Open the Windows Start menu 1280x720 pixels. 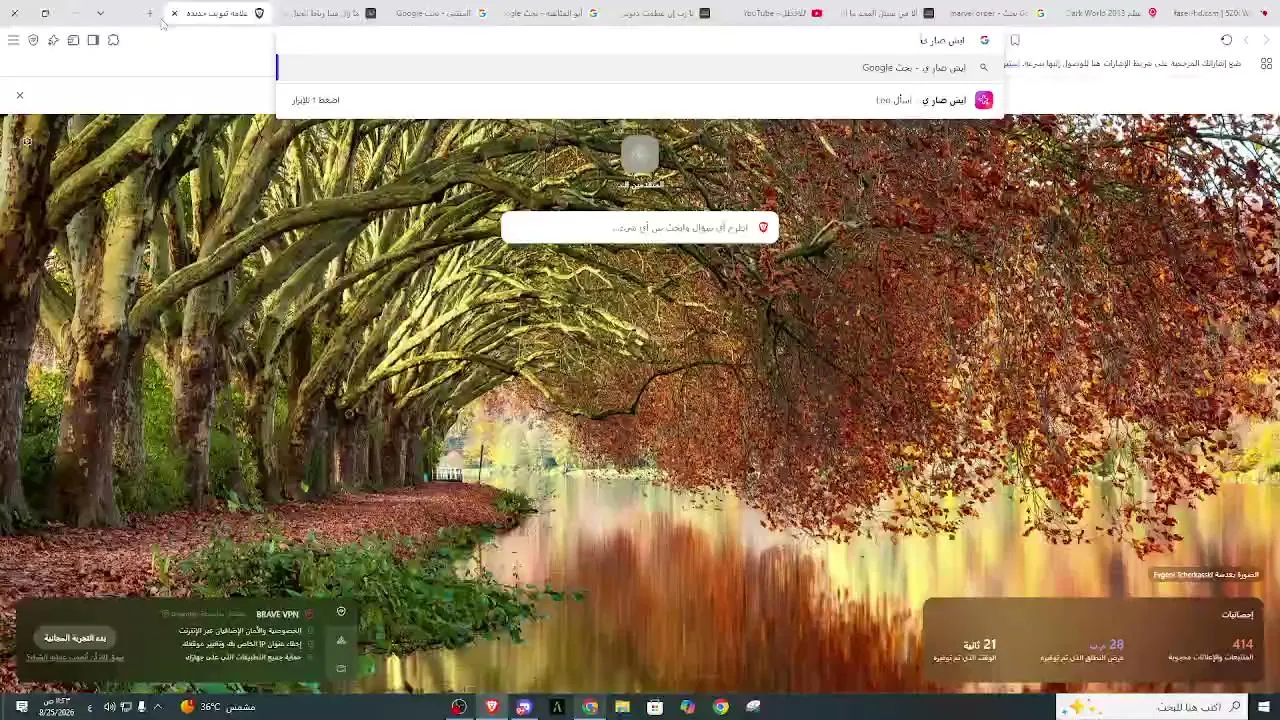[1264, 707]
